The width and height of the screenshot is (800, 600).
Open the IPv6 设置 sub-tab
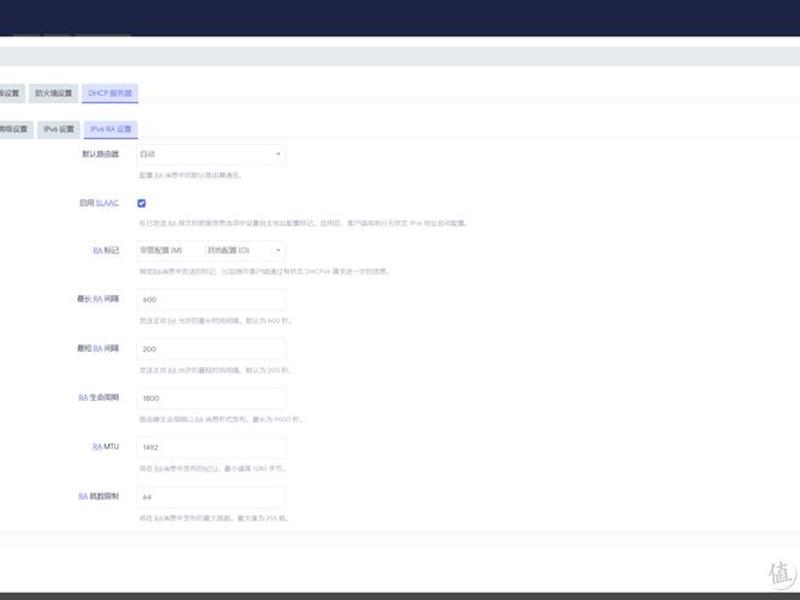(59, 130)
